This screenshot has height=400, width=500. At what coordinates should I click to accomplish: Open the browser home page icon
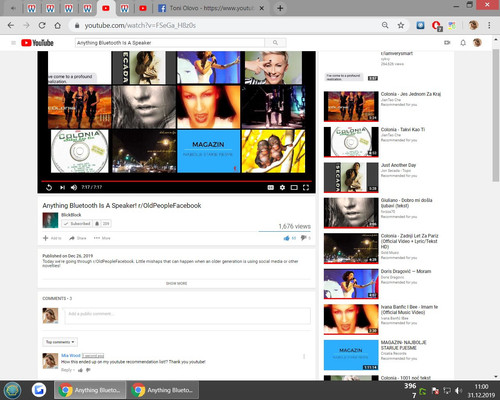(x=57, y=25)
